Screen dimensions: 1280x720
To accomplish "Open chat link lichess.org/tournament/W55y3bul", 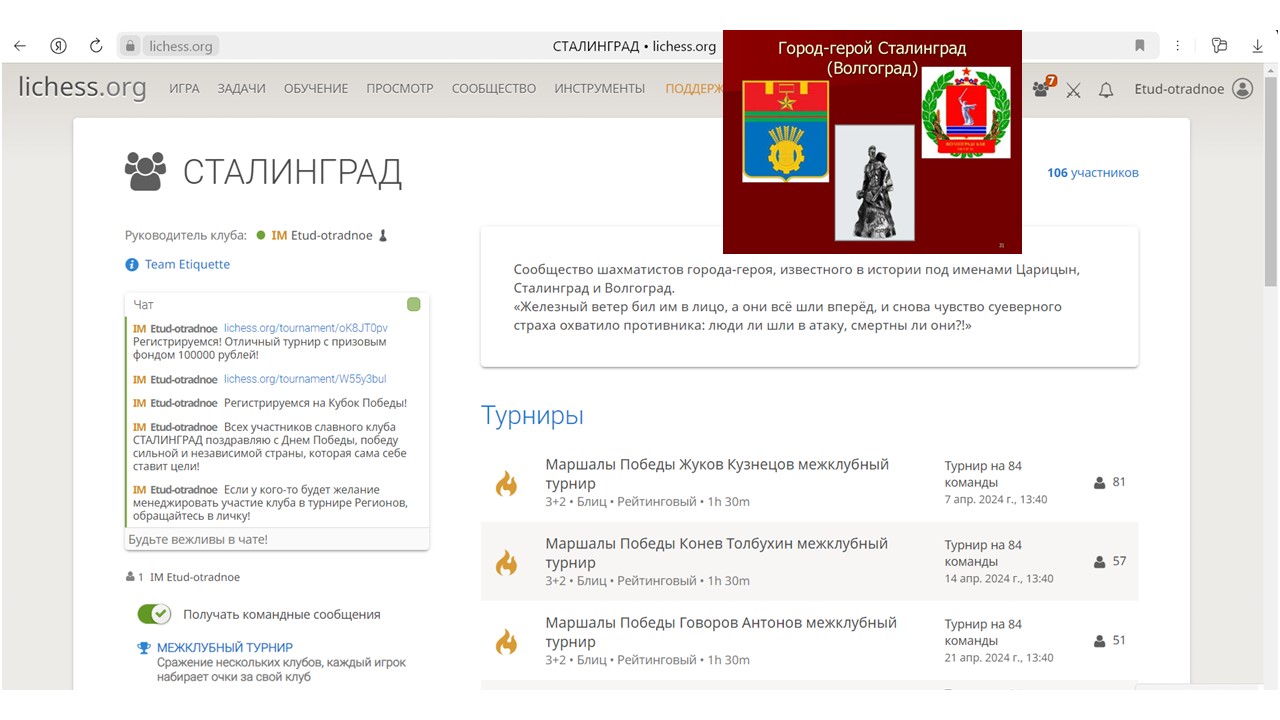I will click(x=305, y=379).
